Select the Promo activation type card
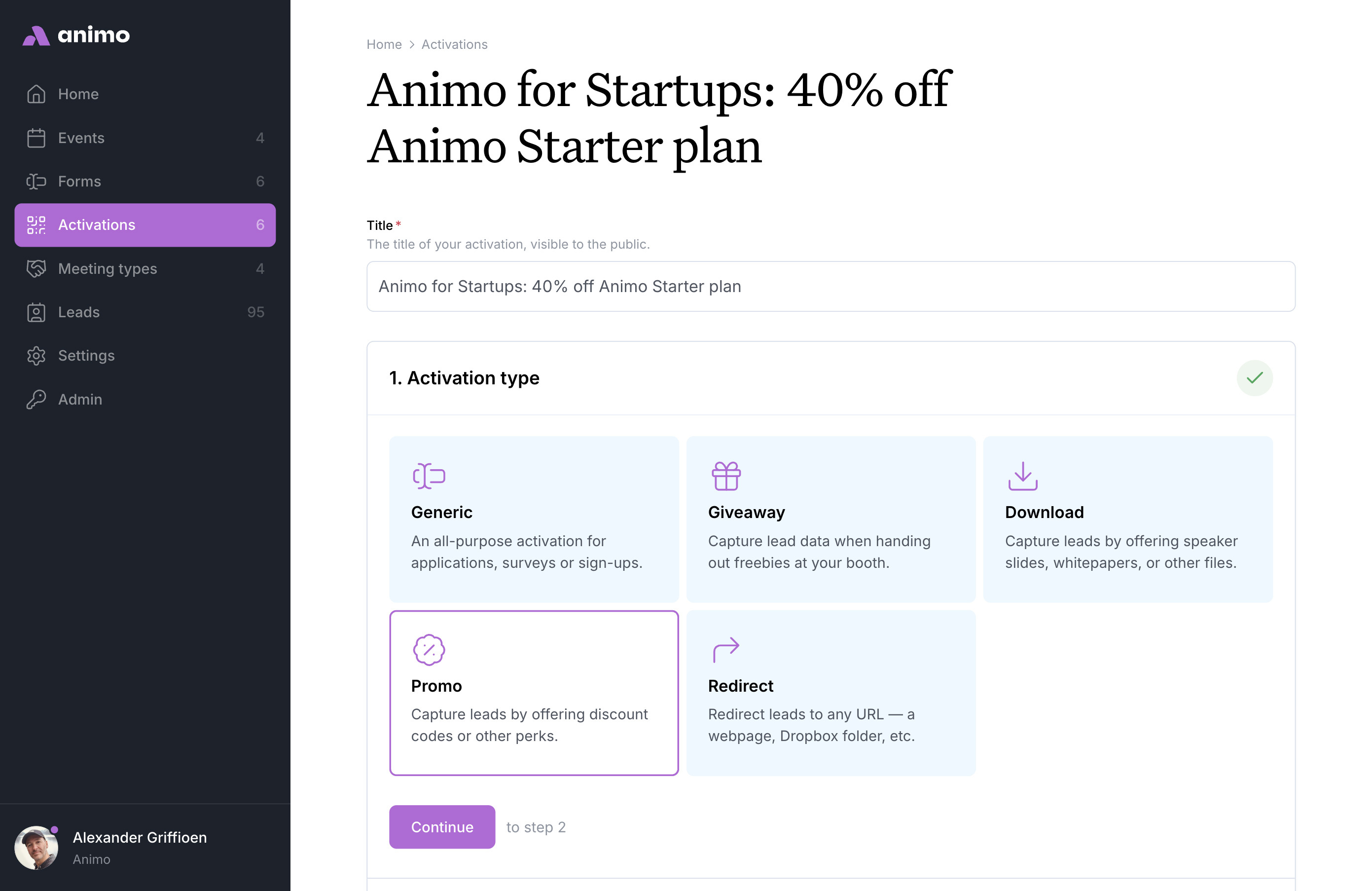Screen dimensions: 1372x891 coord(534,693)
